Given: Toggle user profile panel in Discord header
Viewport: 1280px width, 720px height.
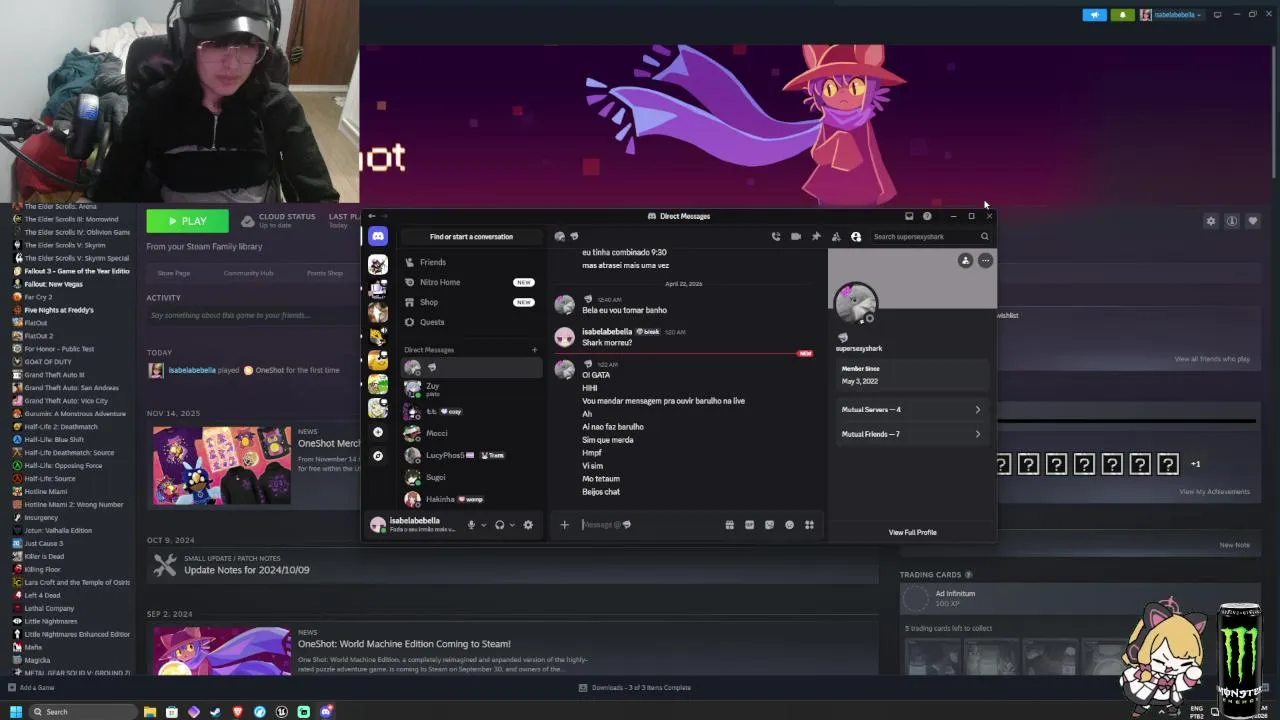Looking at the screenshot, I should point(856,237).
